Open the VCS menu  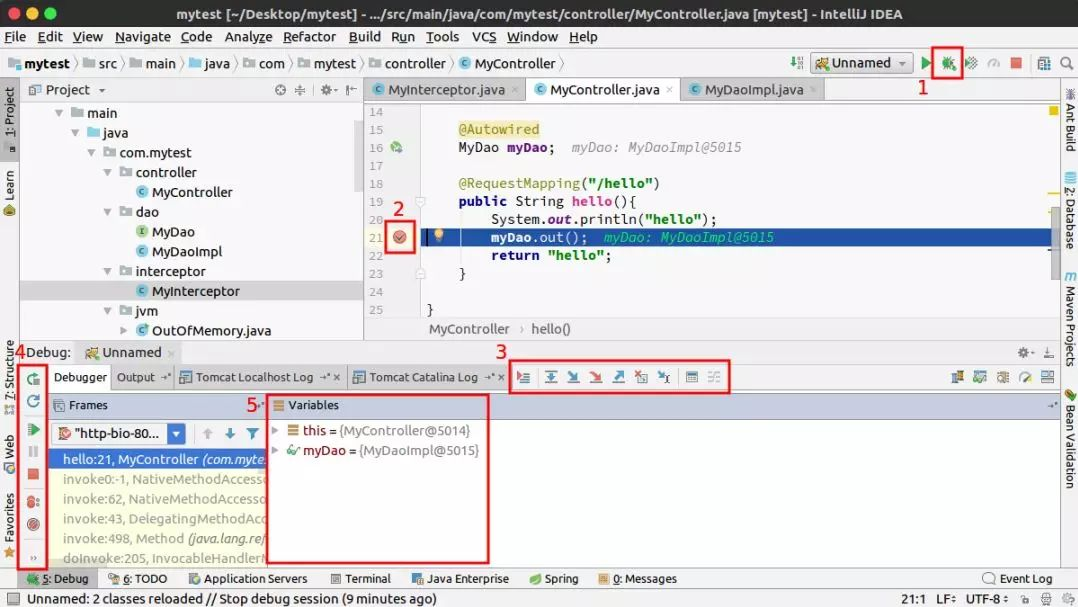click(483, 36)
